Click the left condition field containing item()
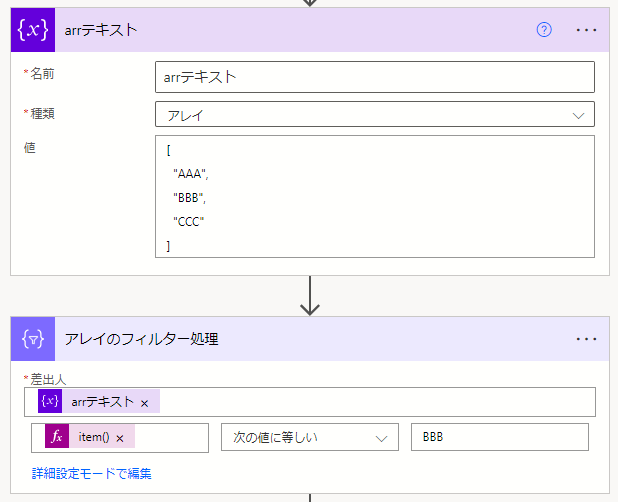Viewport: 618px width, 502px height. point(120,438)
